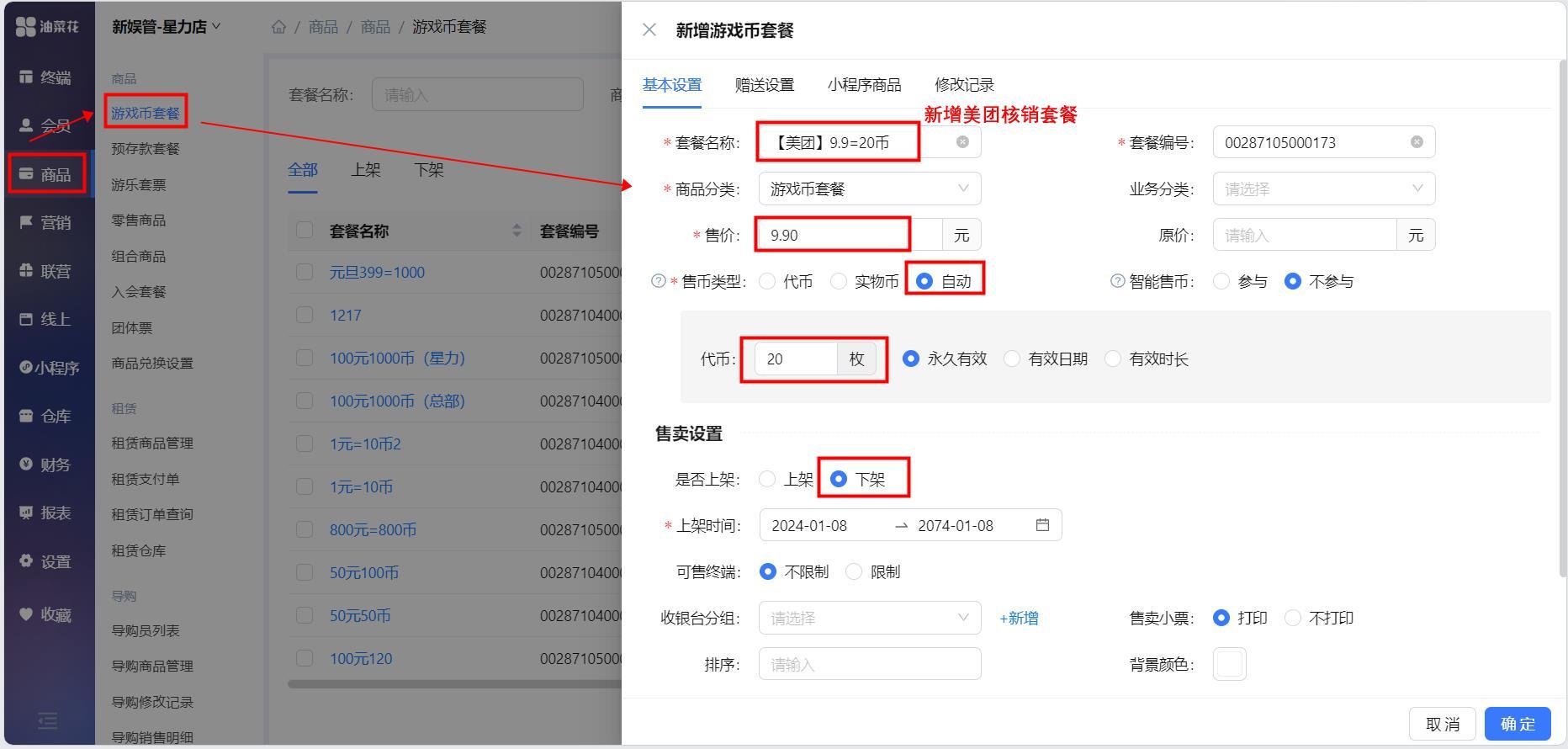Open the 终端 sidebar module
Screen dimensions: 1568x749
point(46,77)
